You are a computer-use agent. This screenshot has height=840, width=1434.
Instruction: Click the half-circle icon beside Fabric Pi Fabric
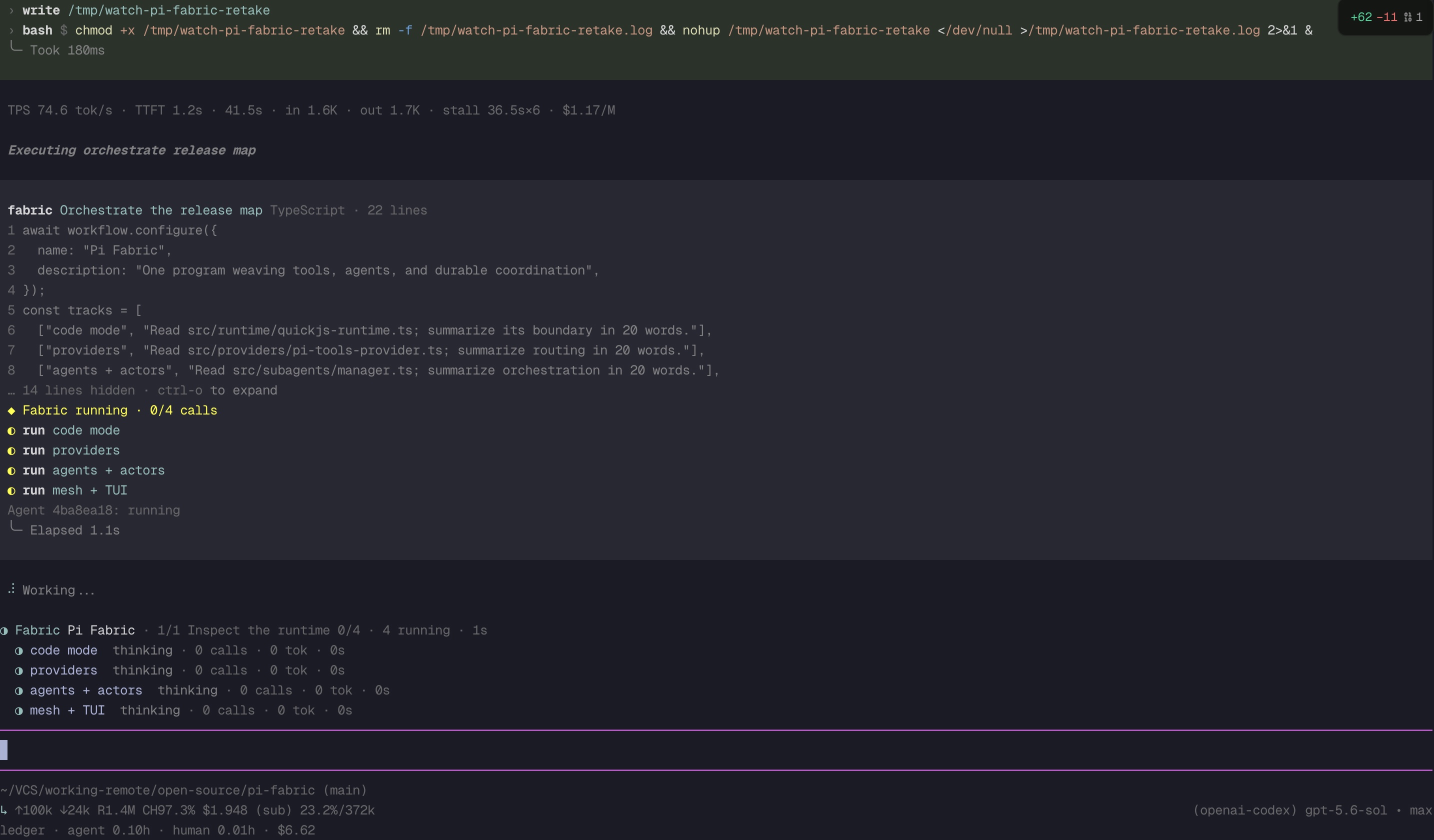(4, 630)
